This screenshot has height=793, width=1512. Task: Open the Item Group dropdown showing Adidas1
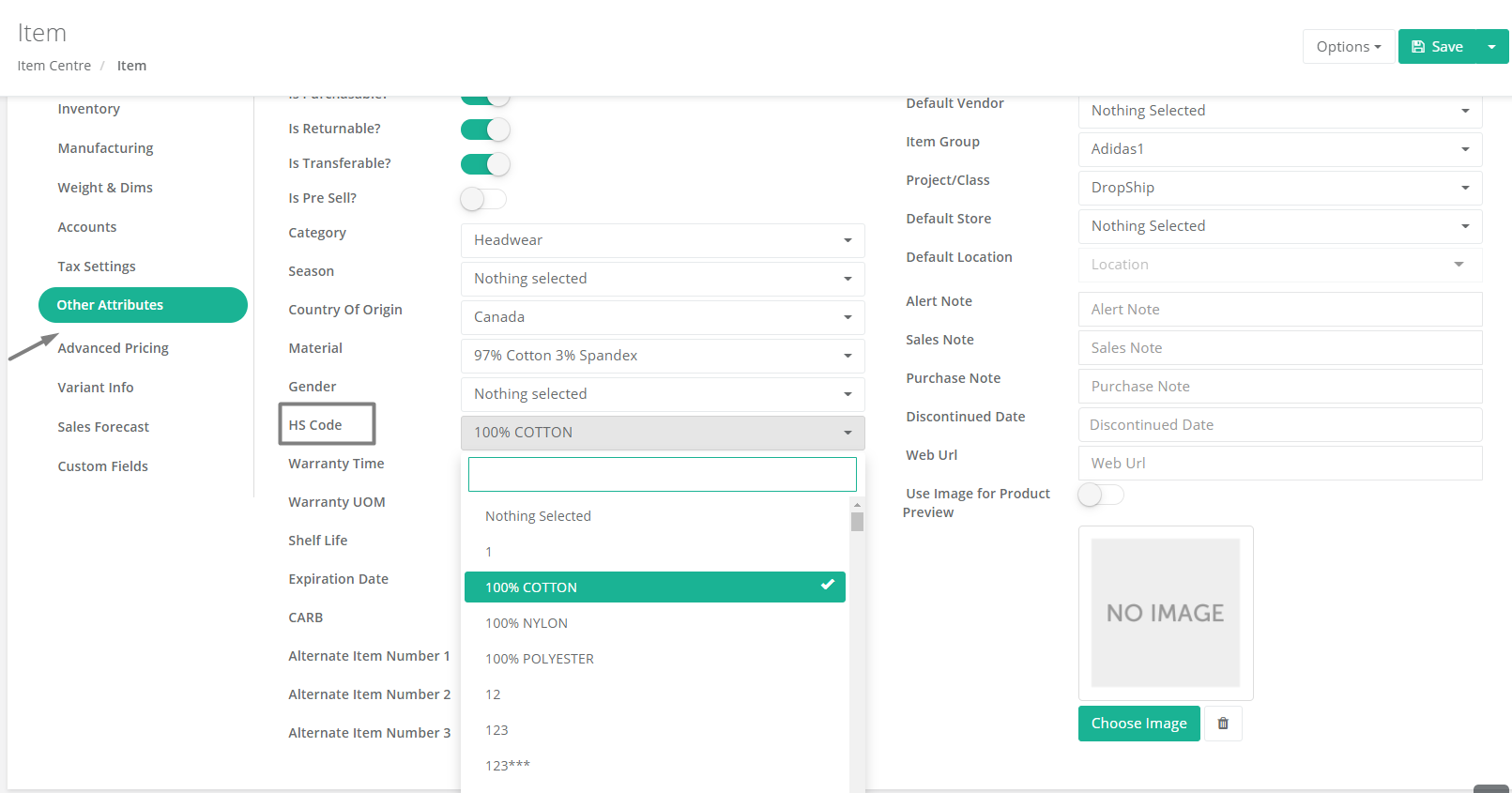click(1280, 149)
